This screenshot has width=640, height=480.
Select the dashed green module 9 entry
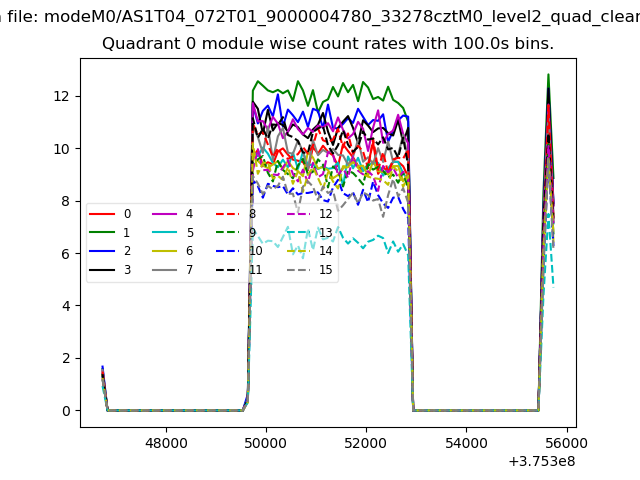pyautogui.click(x=237, y=233)
